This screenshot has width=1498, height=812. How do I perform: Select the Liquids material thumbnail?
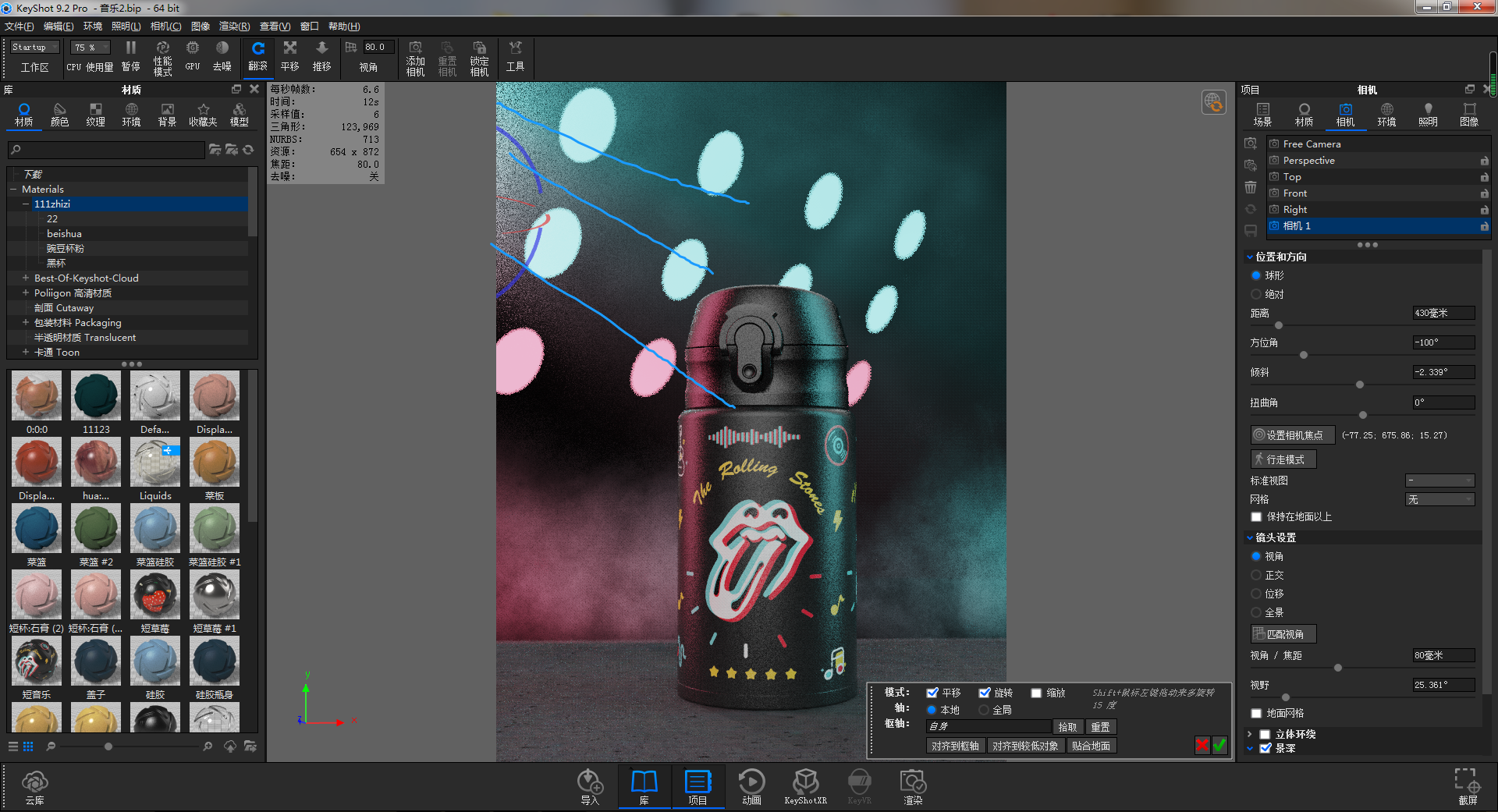(154, 462)
